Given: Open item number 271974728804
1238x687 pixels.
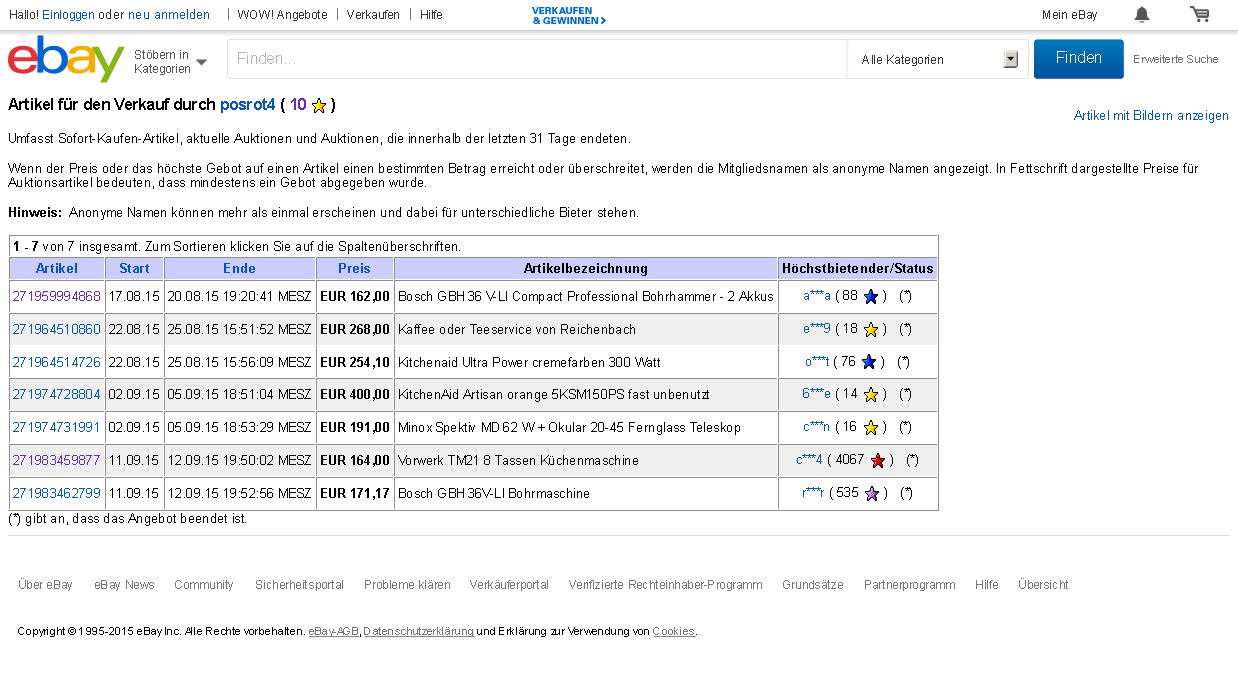Looking at the screenshot, I should coord(56,395).
